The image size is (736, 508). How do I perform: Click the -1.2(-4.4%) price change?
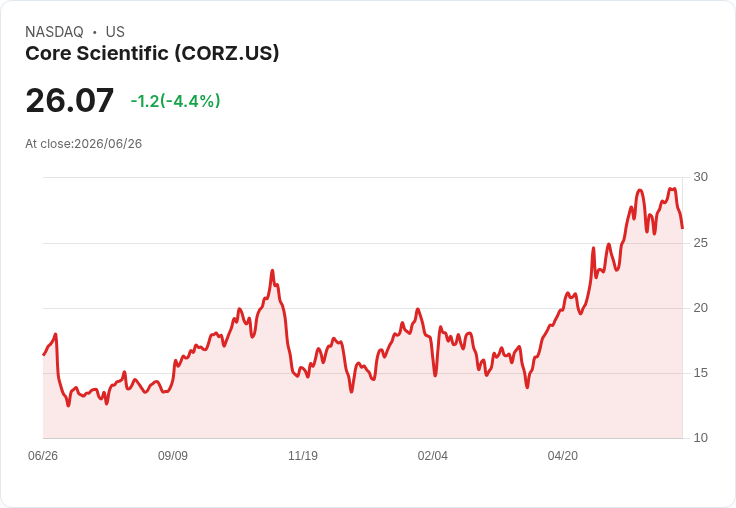coord(176,101)
